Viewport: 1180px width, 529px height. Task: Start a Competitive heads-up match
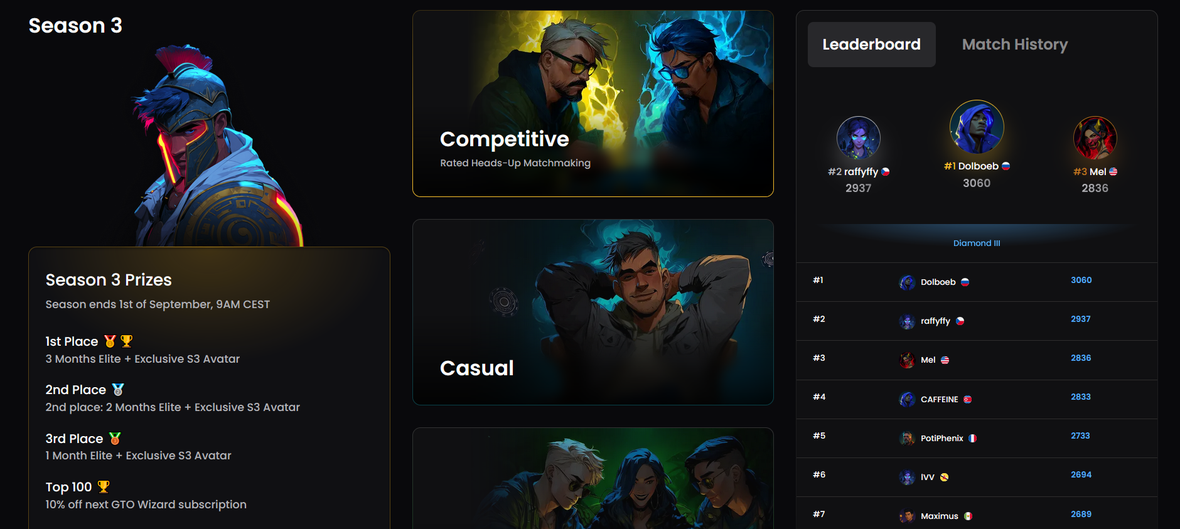point(593,104)
